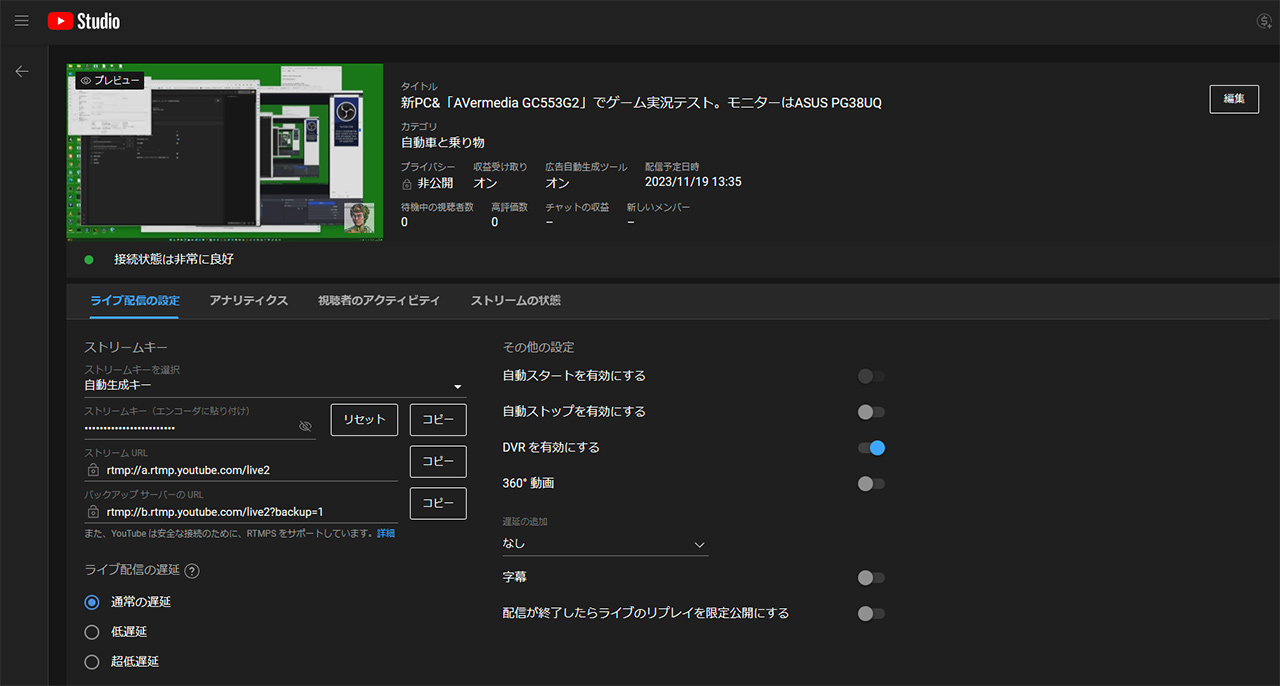The image size is (1280, 686).
Task: Click the lock icon next to 非公開
Action: pyautogui.click(x=406, y=184)
